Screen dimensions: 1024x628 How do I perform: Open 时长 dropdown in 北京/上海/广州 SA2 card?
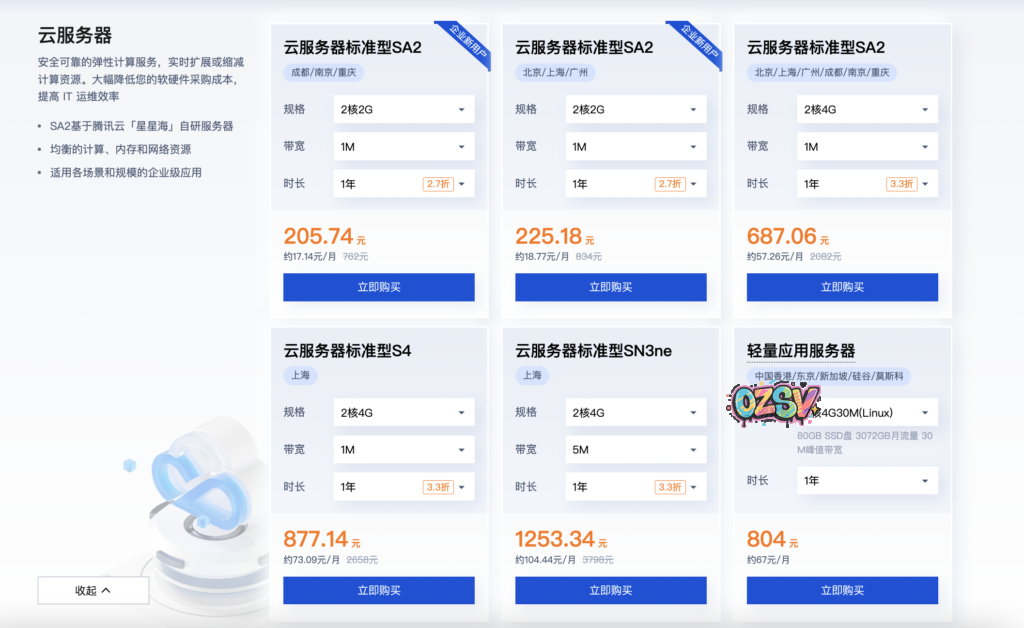(x=635, y=184)
